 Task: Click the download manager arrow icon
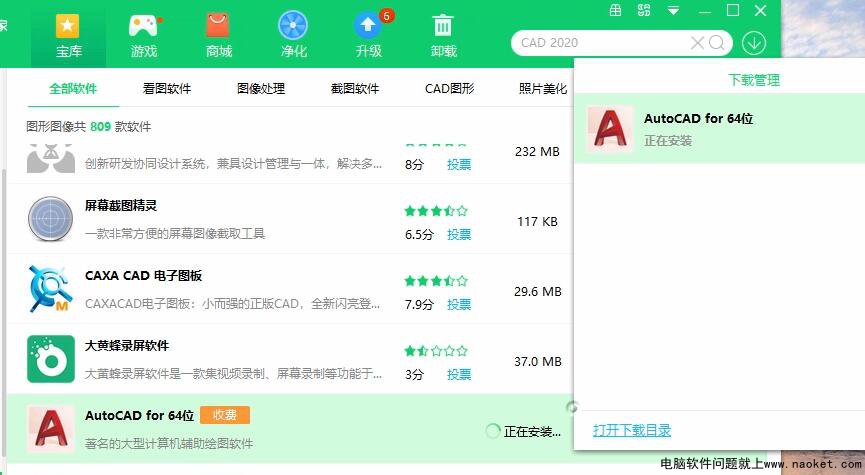[x=754, y=43]
